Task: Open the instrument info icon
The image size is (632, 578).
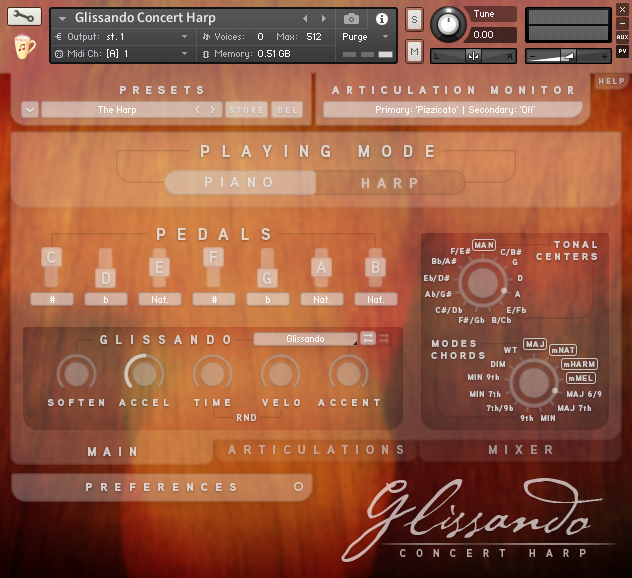Action: pyautogui.click(x=381, y=19)
